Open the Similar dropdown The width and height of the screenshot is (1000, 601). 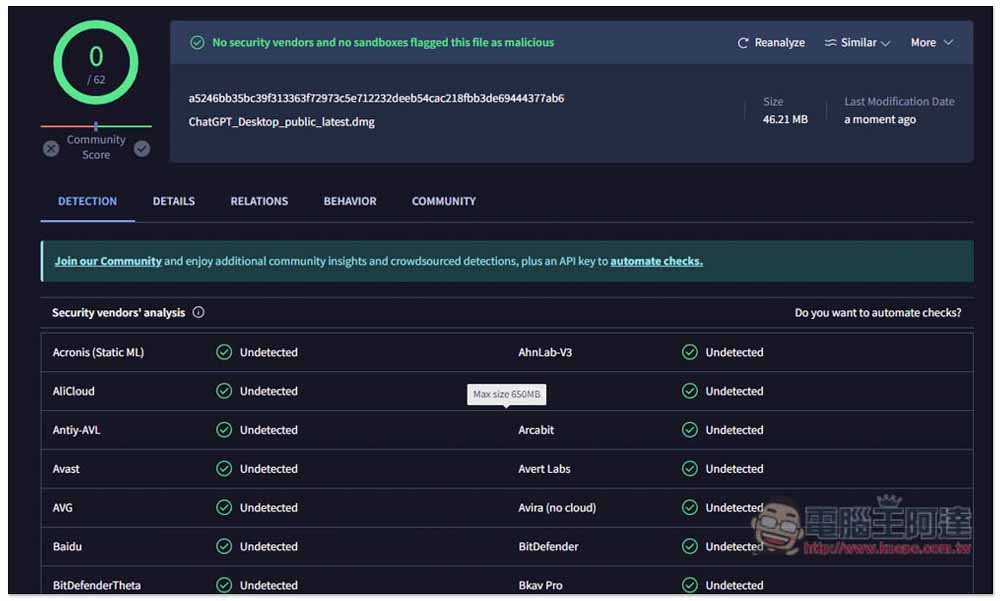pos(857,43)
